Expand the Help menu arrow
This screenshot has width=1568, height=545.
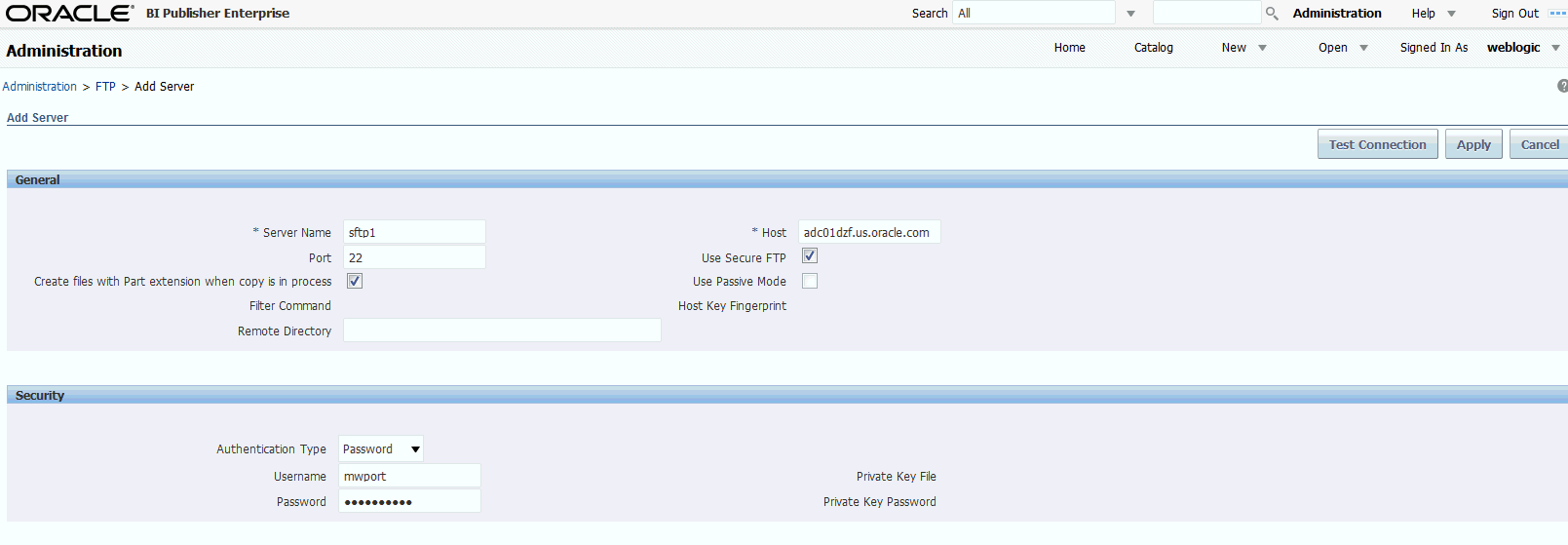(x=1451, y=14)
